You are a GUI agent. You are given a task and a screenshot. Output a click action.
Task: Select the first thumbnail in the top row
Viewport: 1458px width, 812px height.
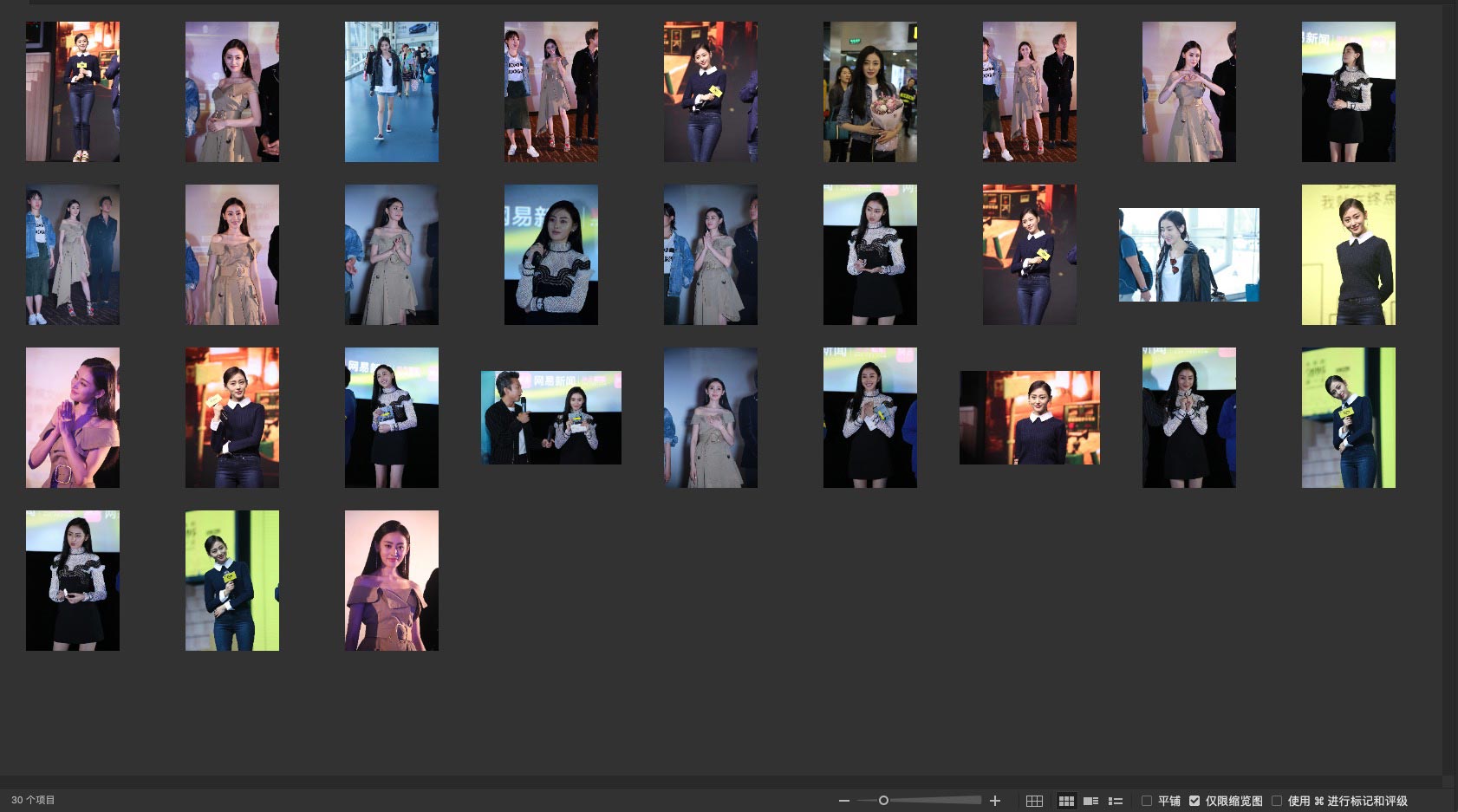coord(73,92)
